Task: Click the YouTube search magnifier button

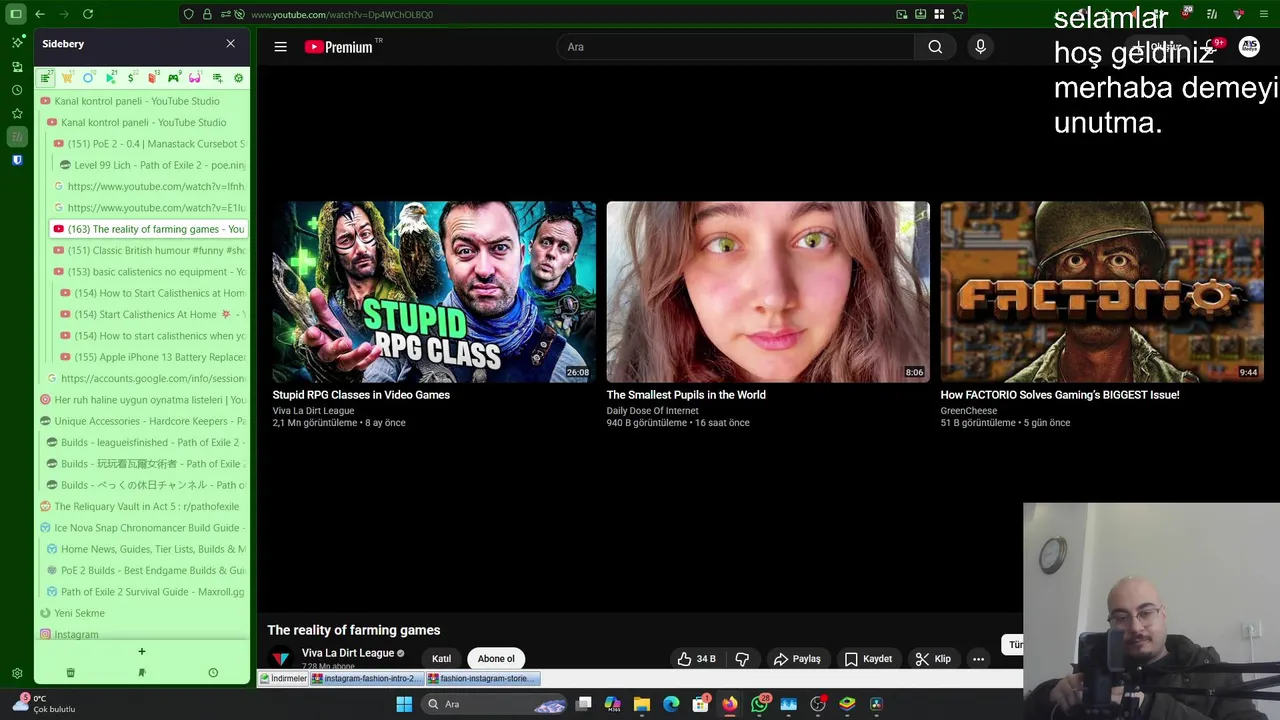Action: pyautogui.click(x=935, y=47)
